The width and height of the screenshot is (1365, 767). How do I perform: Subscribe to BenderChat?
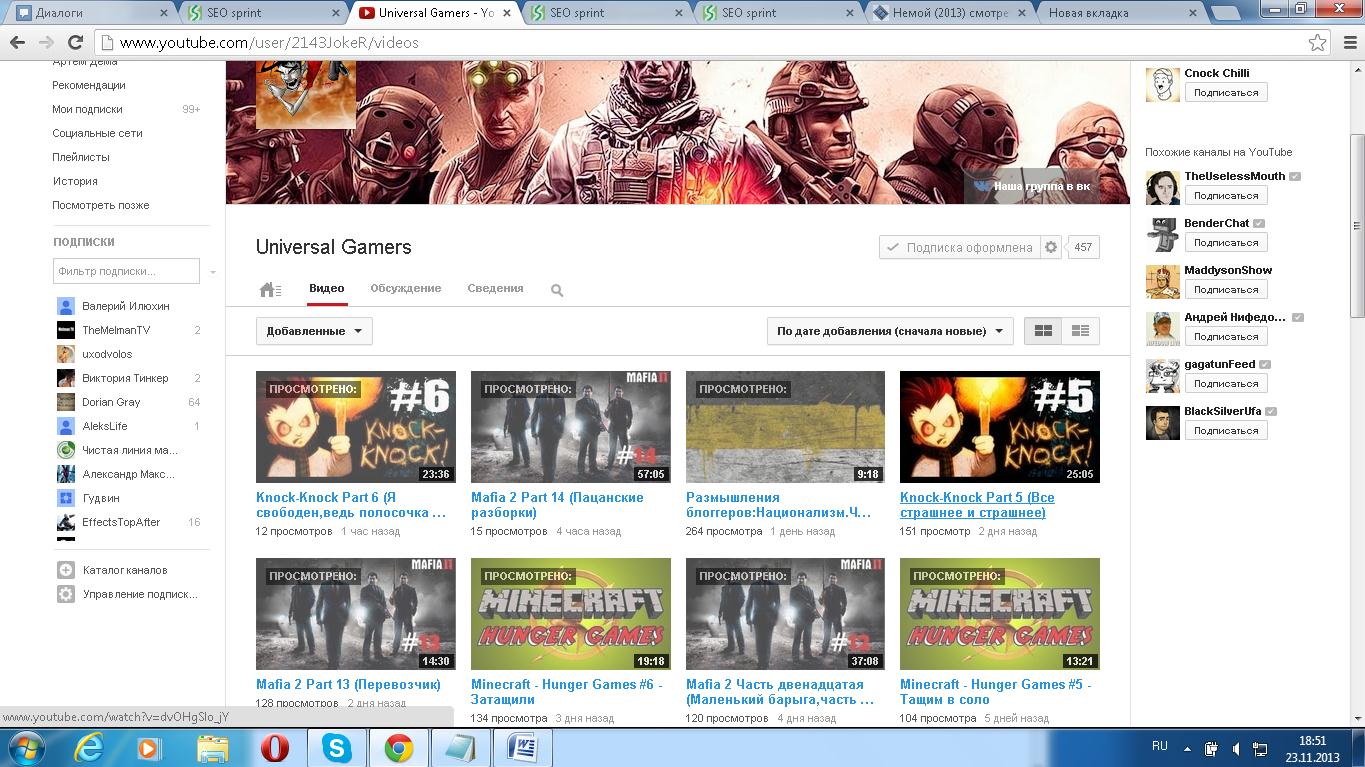click(x=1226, y=242)
